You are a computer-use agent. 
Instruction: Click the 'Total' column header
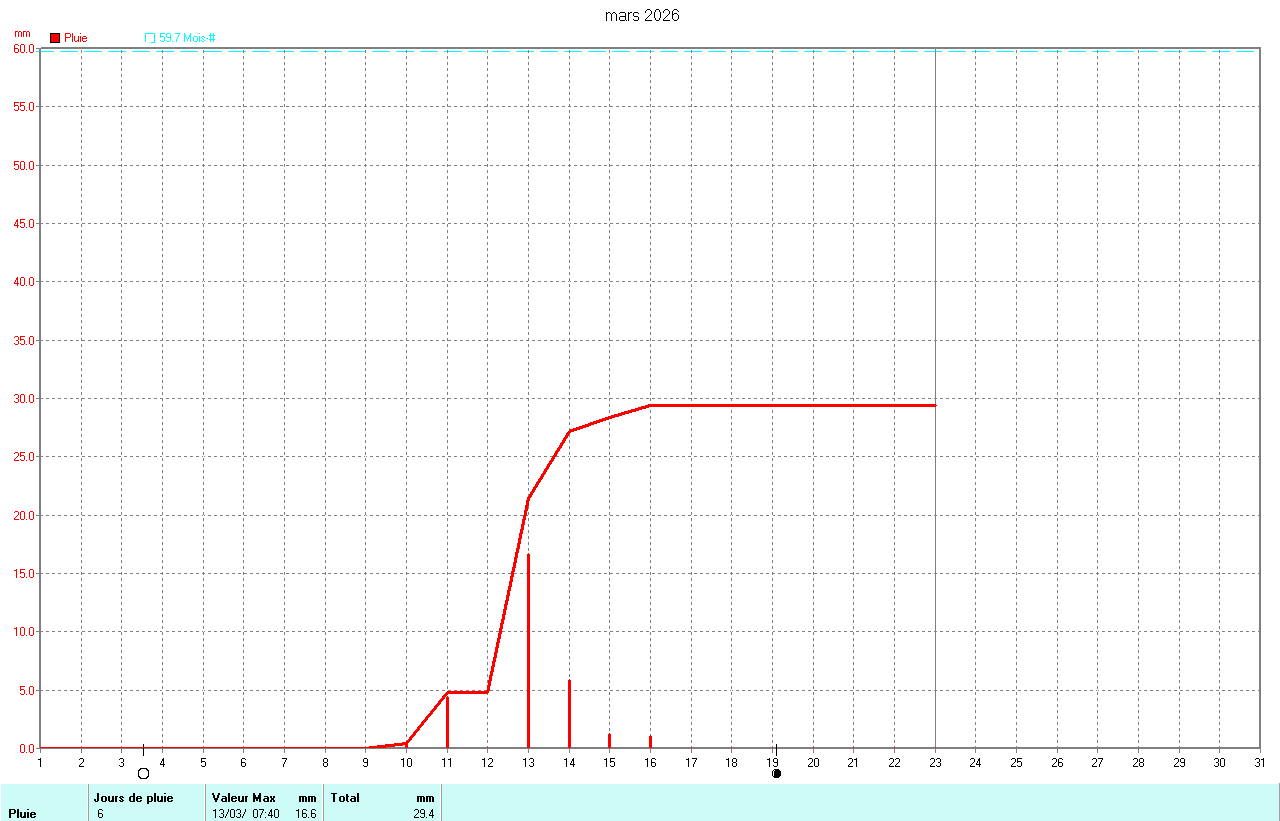[x=345, y=798]
